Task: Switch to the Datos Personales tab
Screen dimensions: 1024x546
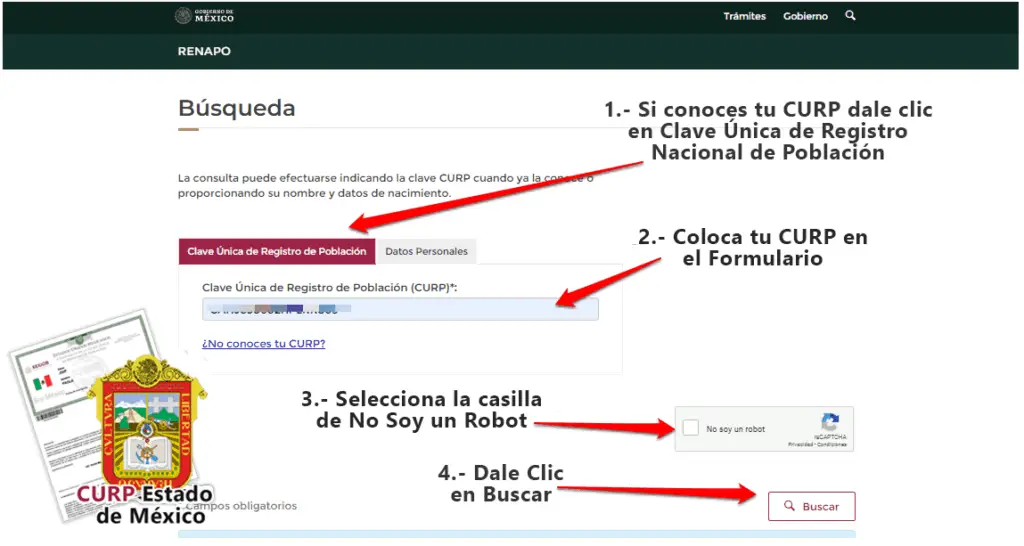Action: [426, 251]
